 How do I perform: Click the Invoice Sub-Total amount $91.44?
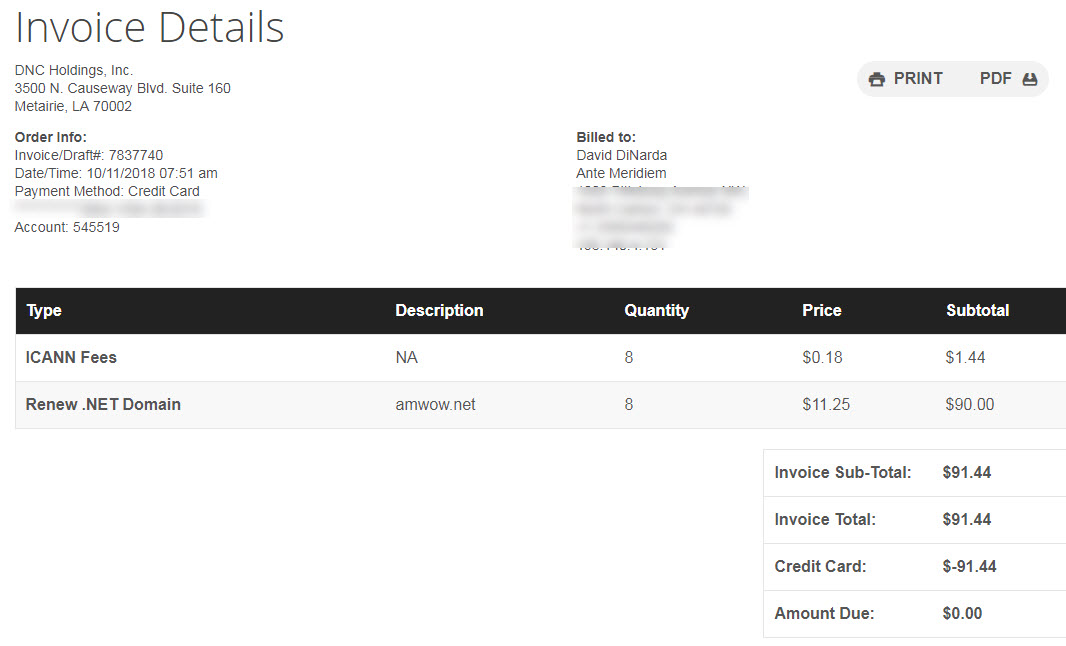[x=966, y=473]
